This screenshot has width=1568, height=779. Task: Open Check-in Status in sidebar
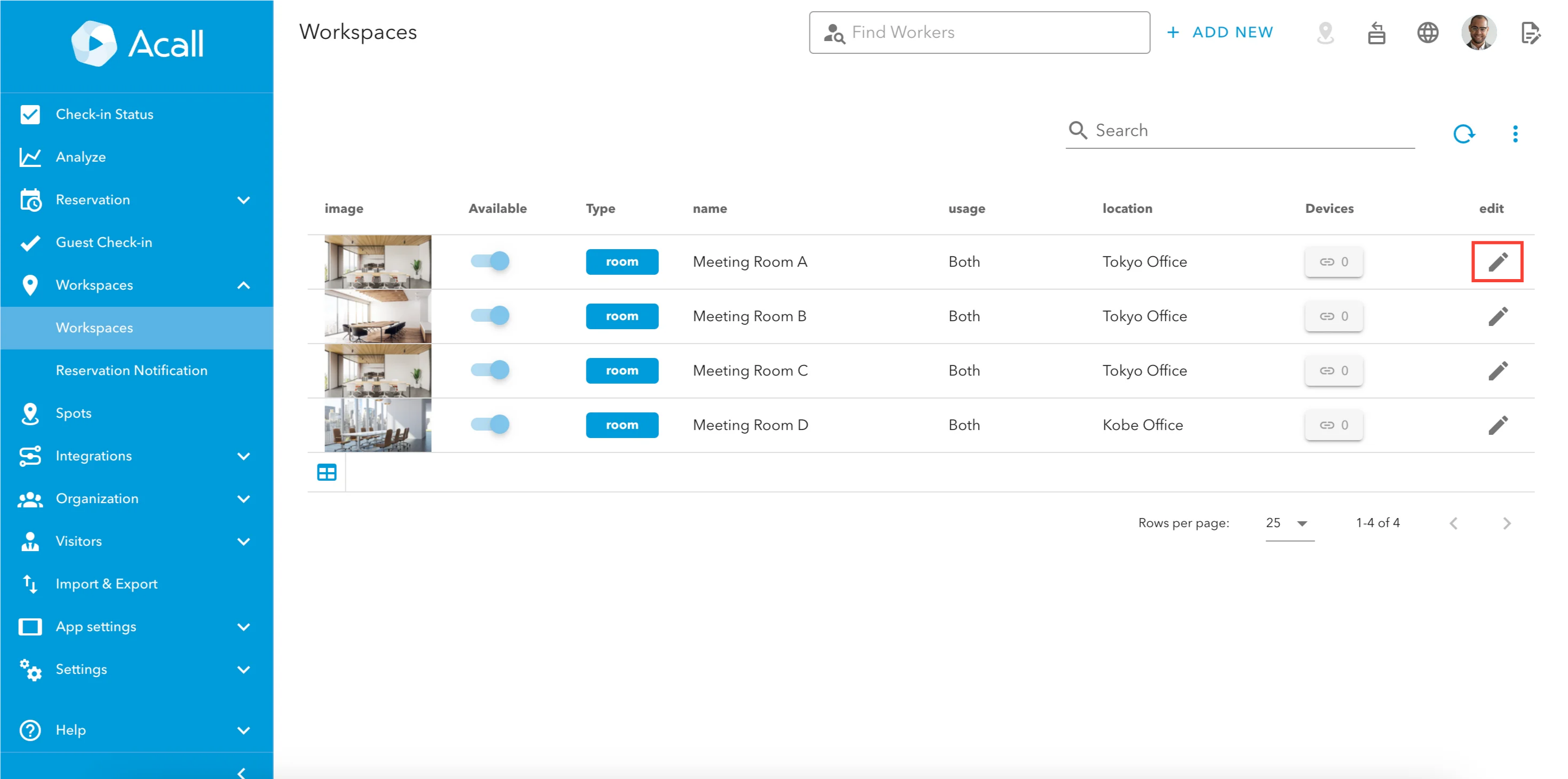pos(137,114)
